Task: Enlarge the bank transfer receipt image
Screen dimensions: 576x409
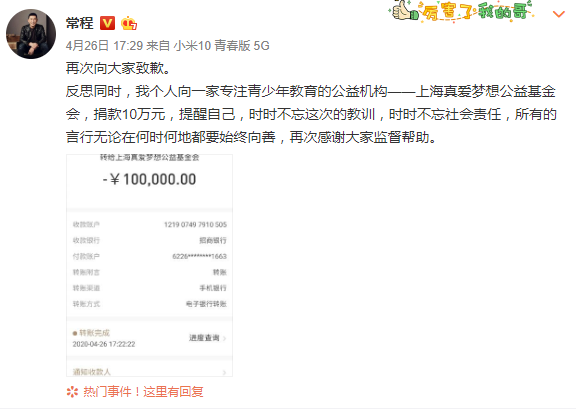Action: (x=150, y=265)
